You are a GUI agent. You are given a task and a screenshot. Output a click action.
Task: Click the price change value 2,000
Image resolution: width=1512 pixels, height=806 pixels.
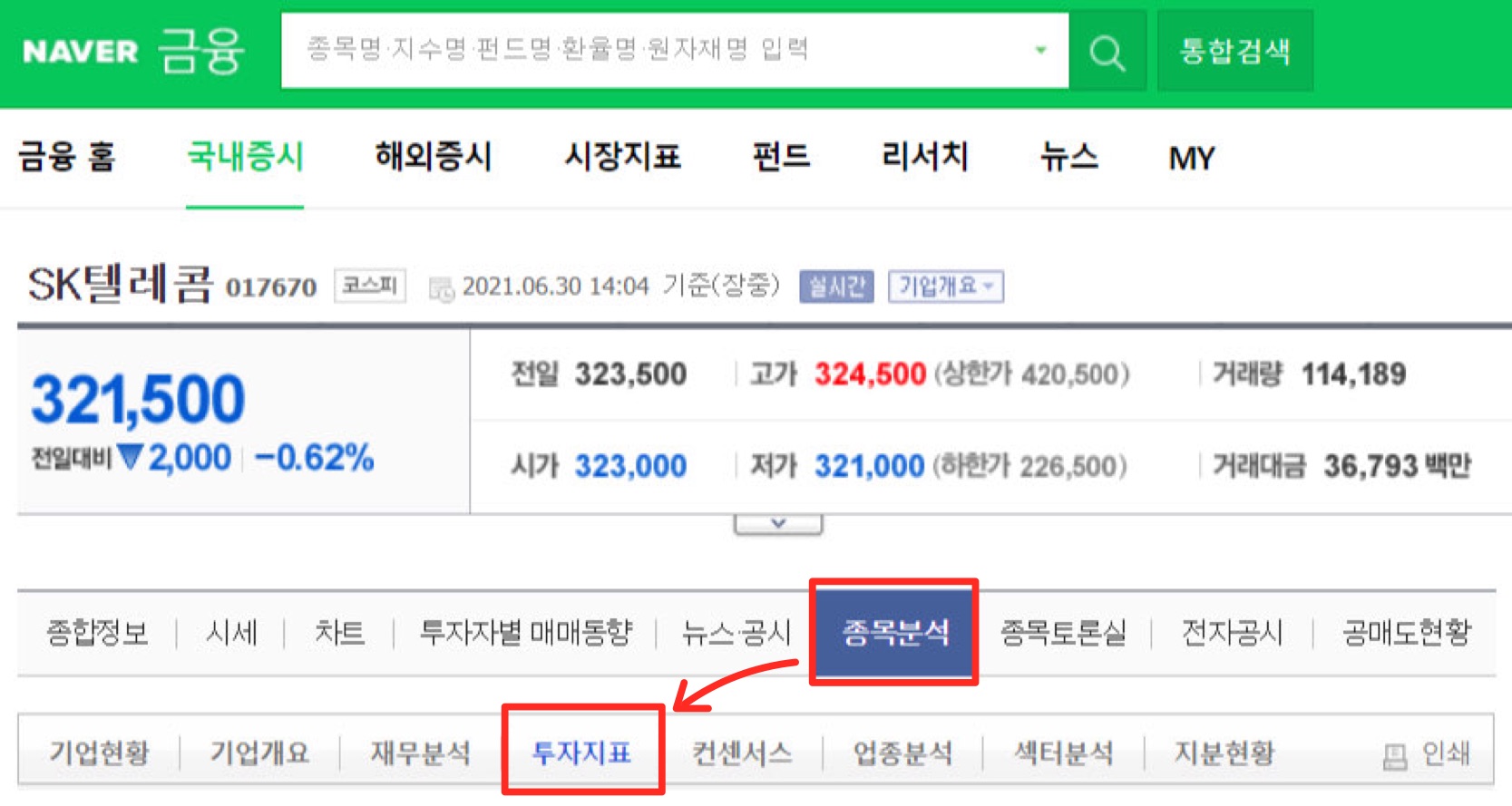(190, 458)
